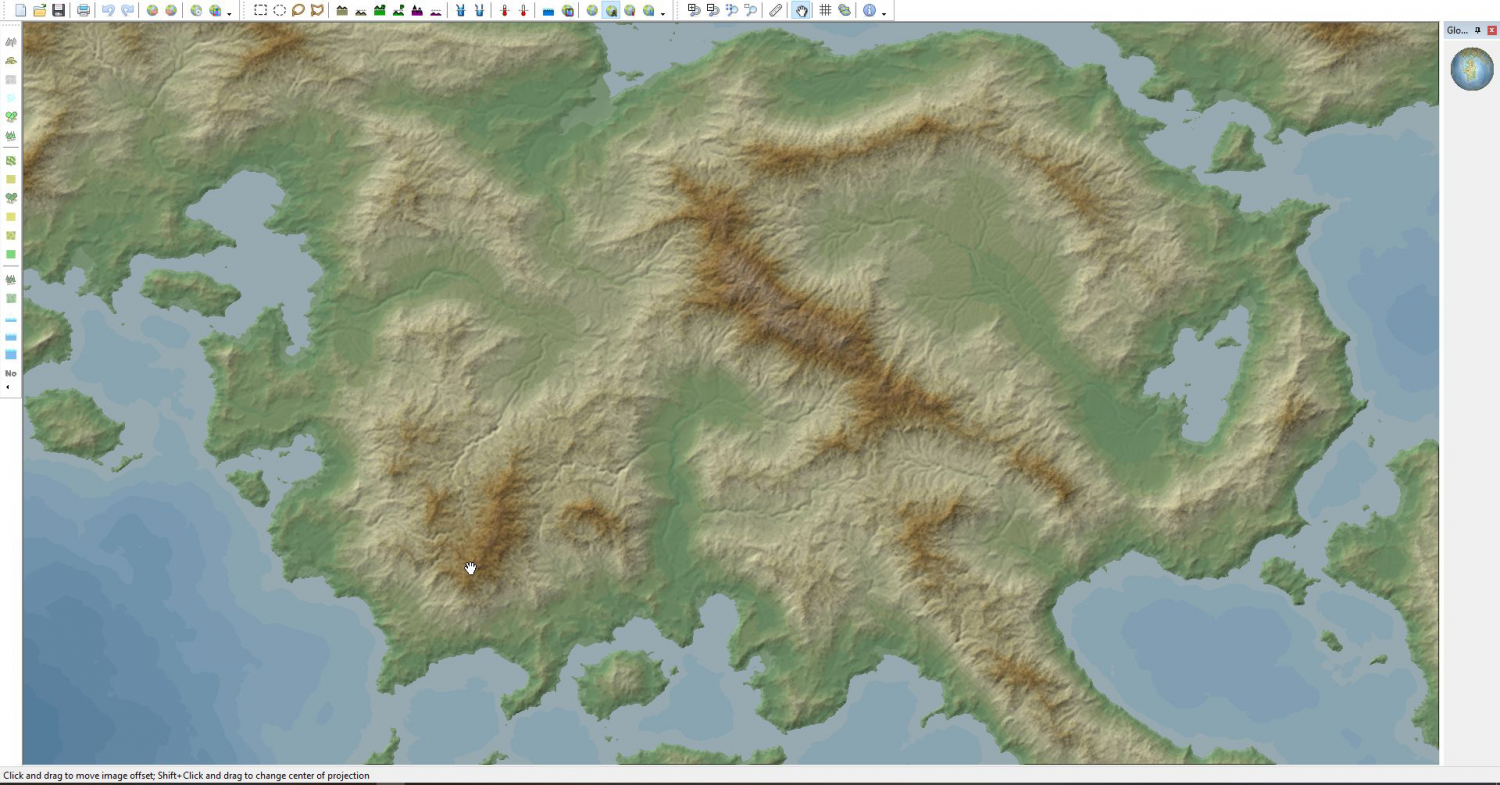Viewport: 1500px width, 785px height.
Task: Select the plain yellow sidebar swatch
Action: click(x=11, y=216)
